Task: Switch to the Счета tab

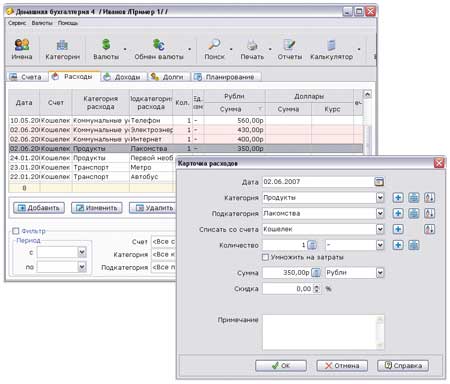Action: pyautogui.click(x=27, y=77)
